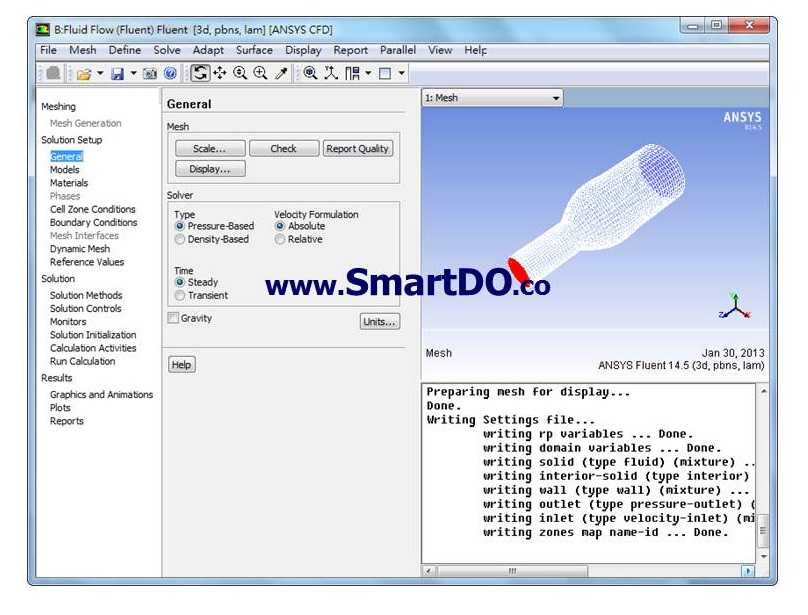Expand the open file dropdown arrow
This screenshot has width=808, height=615.
pos(100,73)
